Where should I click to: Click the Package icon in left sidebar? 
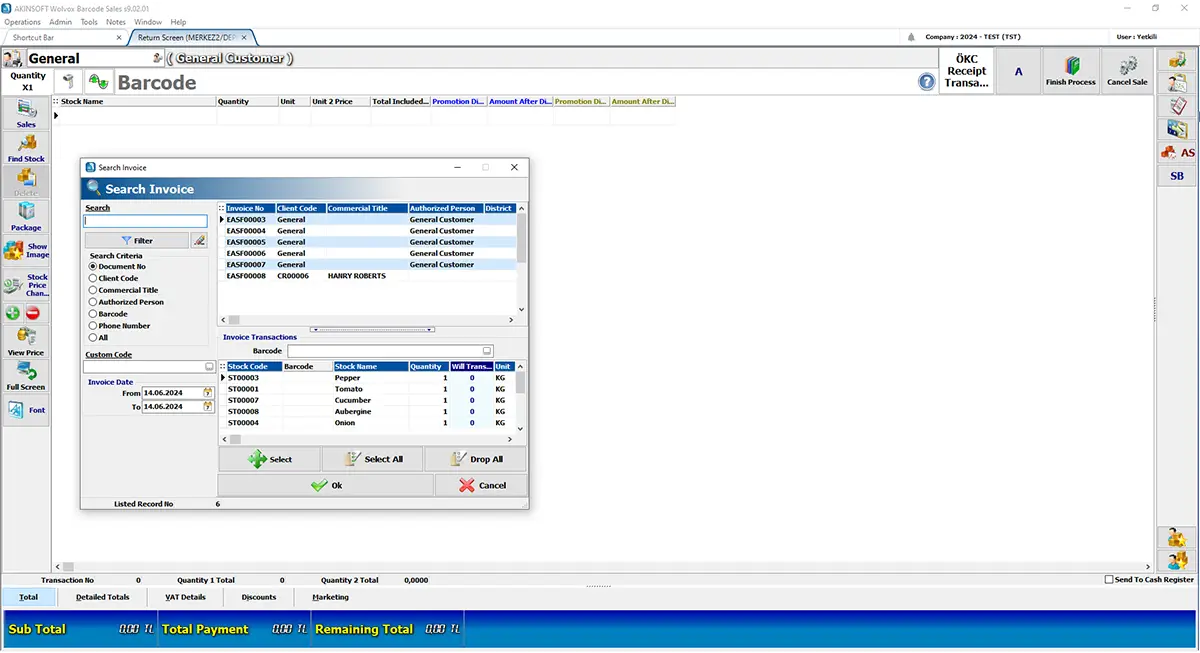click(26, 216)
